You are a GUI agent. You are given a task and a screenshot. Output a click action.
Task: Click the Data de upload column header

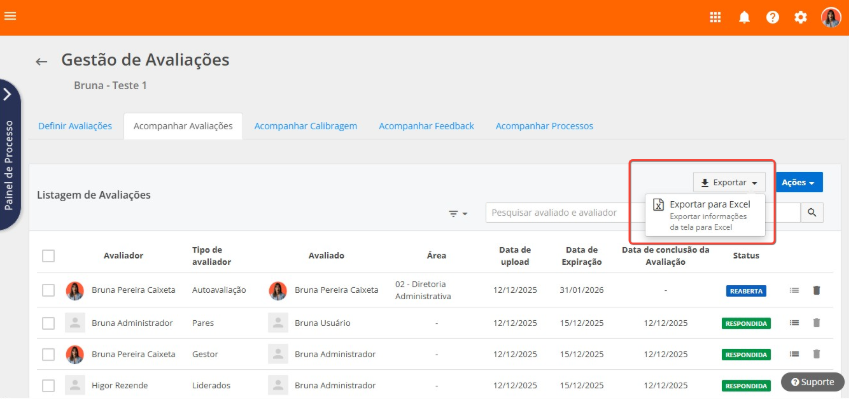(x=515, y=256)
